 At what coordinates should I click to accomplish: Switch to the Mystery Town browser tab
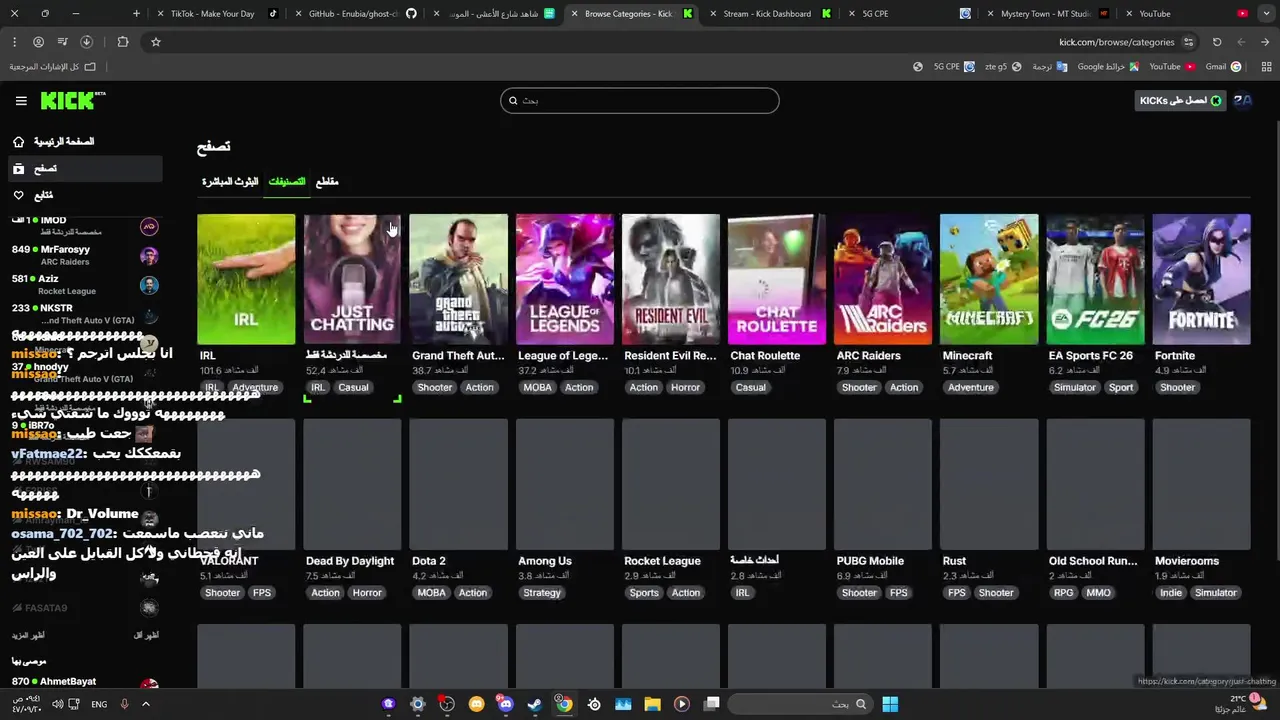pos(1045,14)
